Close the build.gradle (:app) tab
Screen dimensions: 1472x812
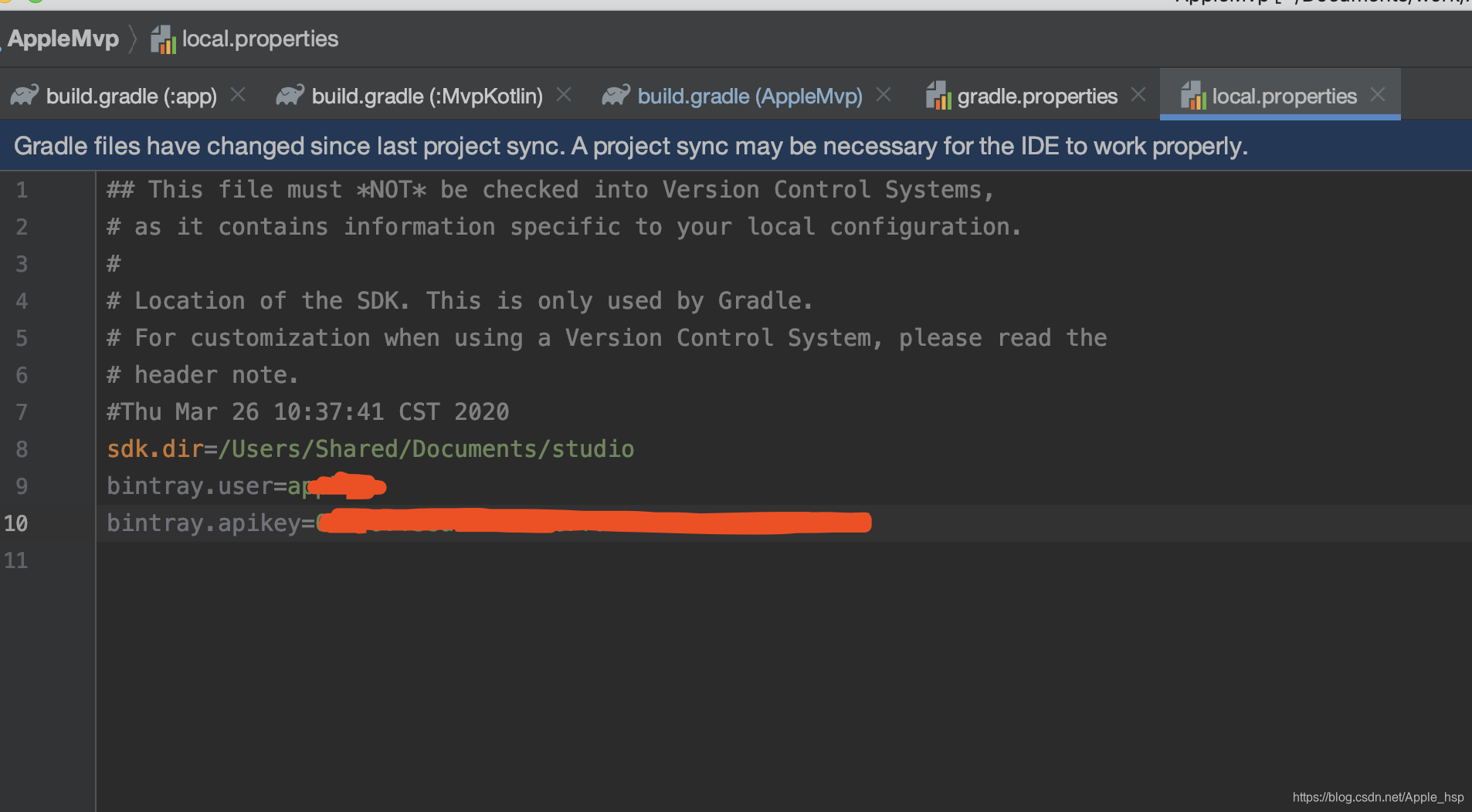tap(238, 94)
